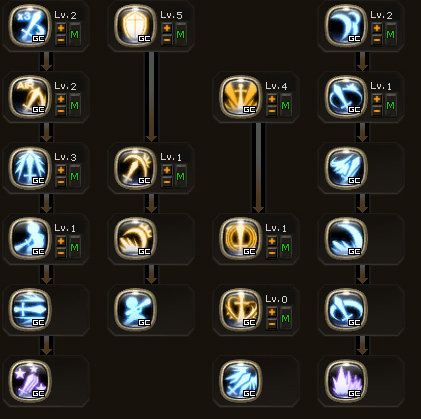This screenshot has width=421, height=419.
Task: Click the purple crystal spikes skill icon
Action: tap(346, 381)
